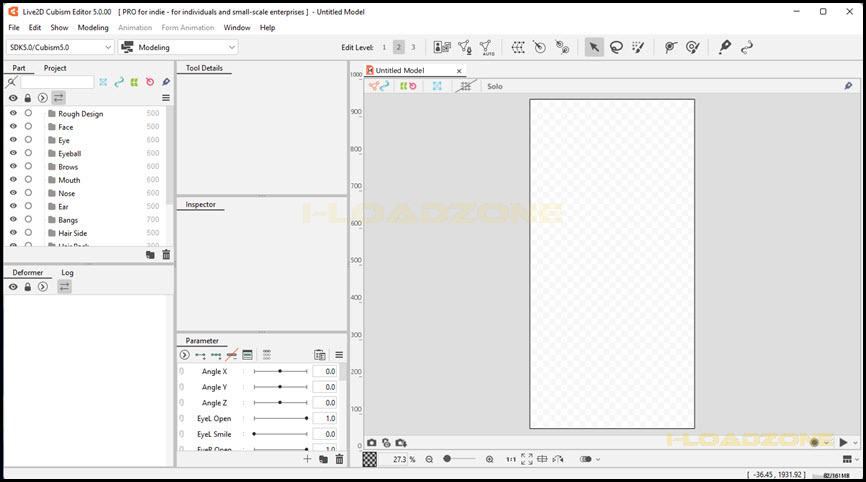Hide the Bangs part folder

(x=13, y=219)
